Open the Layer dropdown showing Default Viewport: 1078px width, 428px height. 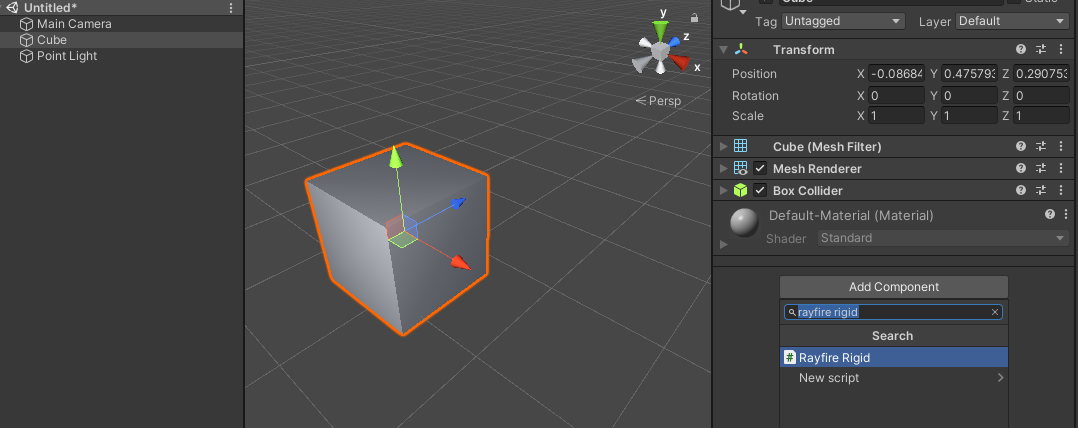1011,21
